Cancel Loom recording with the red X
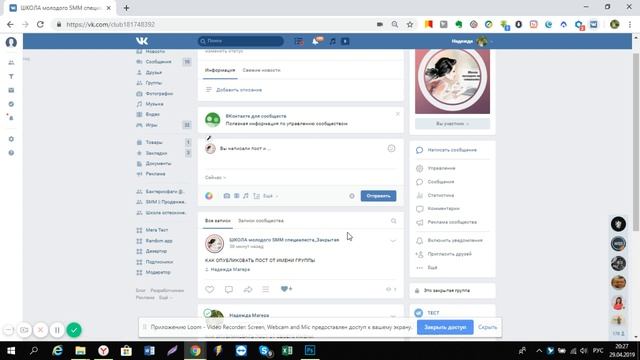Viewport: 640px width, 360px height. (x=40, y=330)
